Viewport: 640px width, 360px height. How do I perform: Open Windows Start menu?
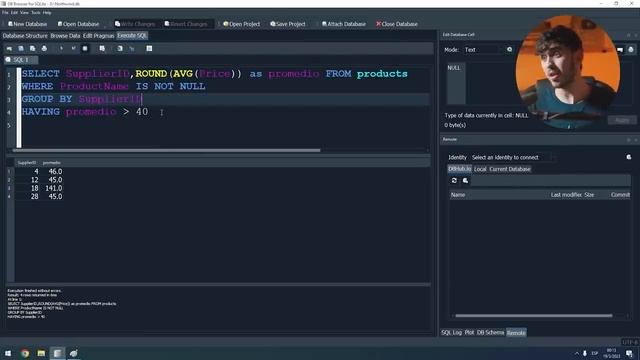tap(8, 353)
